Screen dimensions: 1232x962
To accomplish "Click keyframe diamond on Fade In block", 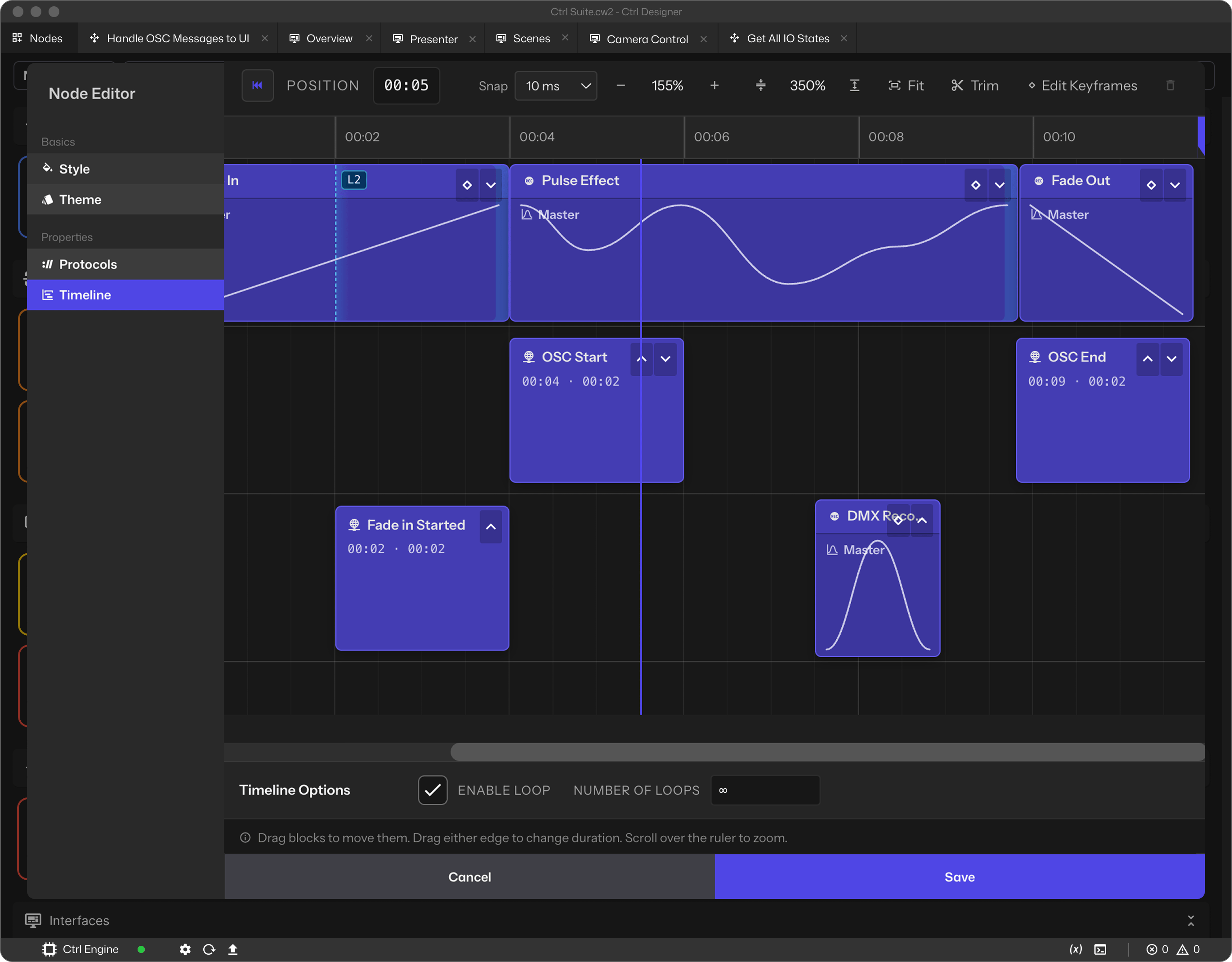I will [467, 185].
